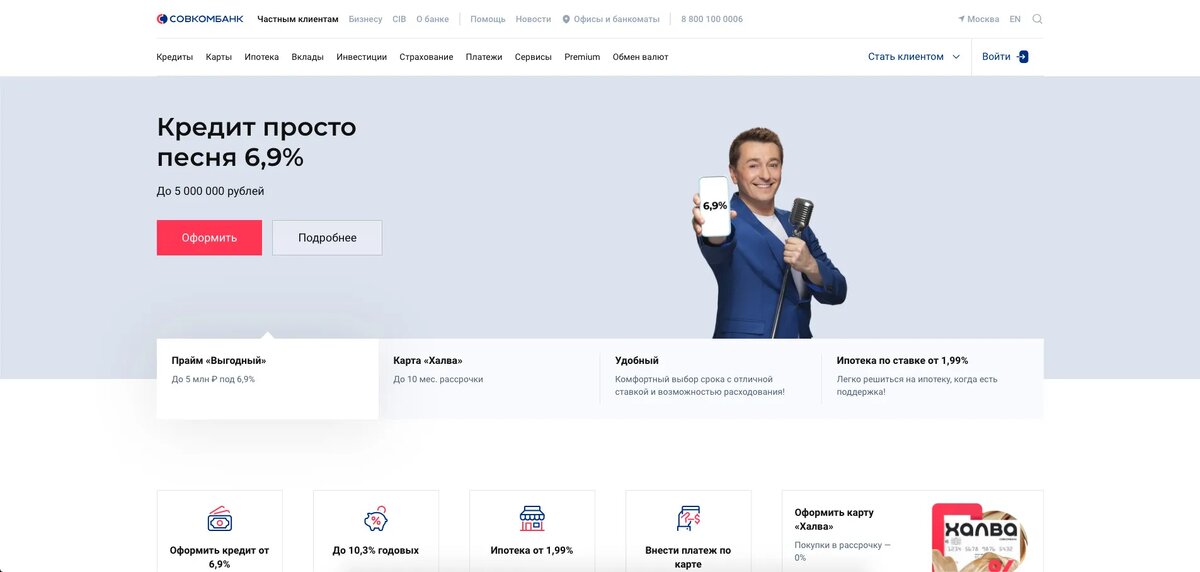
Task: Select the credit money icon tile
Action: pos(220,519)
